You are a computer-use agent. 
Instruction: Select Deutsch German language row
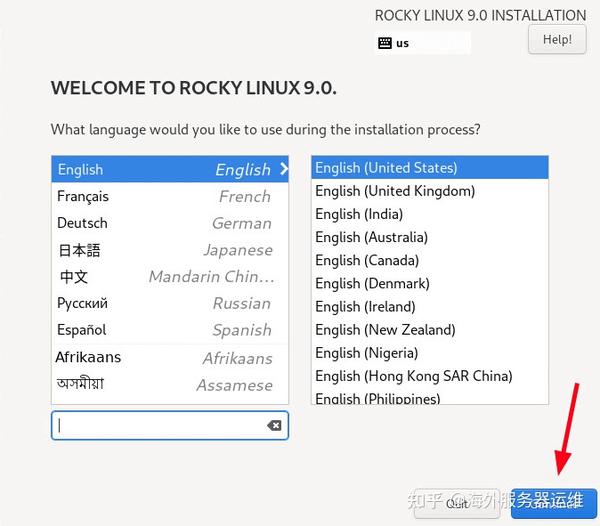point(170,223)
